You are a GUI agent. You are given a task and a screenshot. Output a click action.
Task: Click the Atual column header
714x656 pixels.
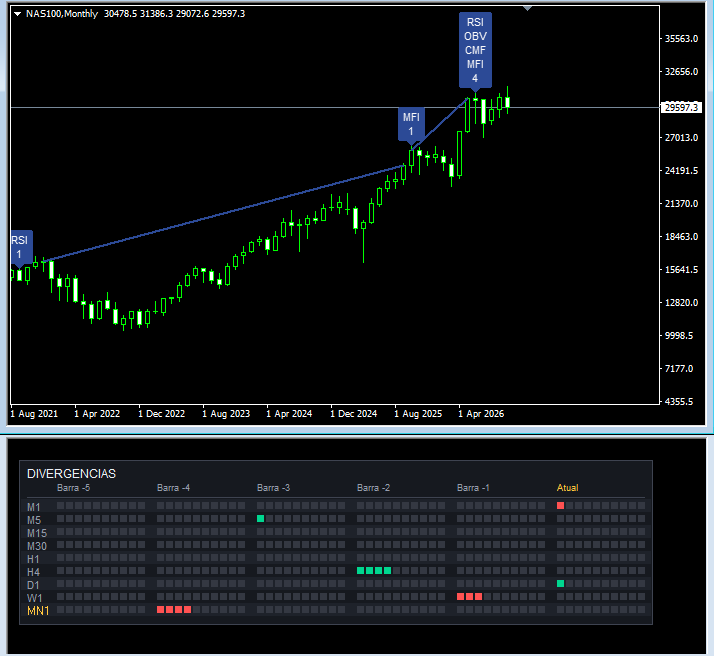[x=567, y=488]
